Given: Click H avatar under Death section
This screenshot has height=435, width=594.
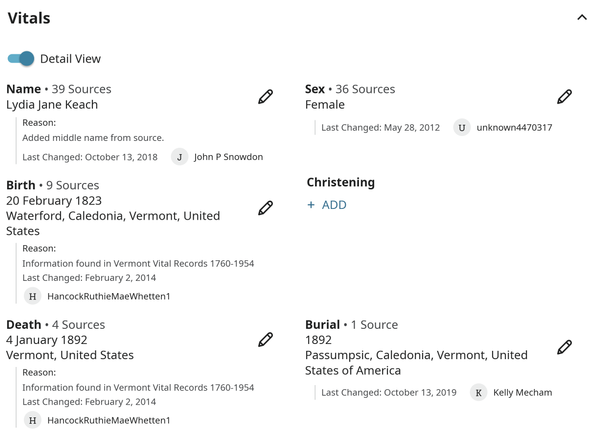Looking at the screenshot, I should pos(33,420).
